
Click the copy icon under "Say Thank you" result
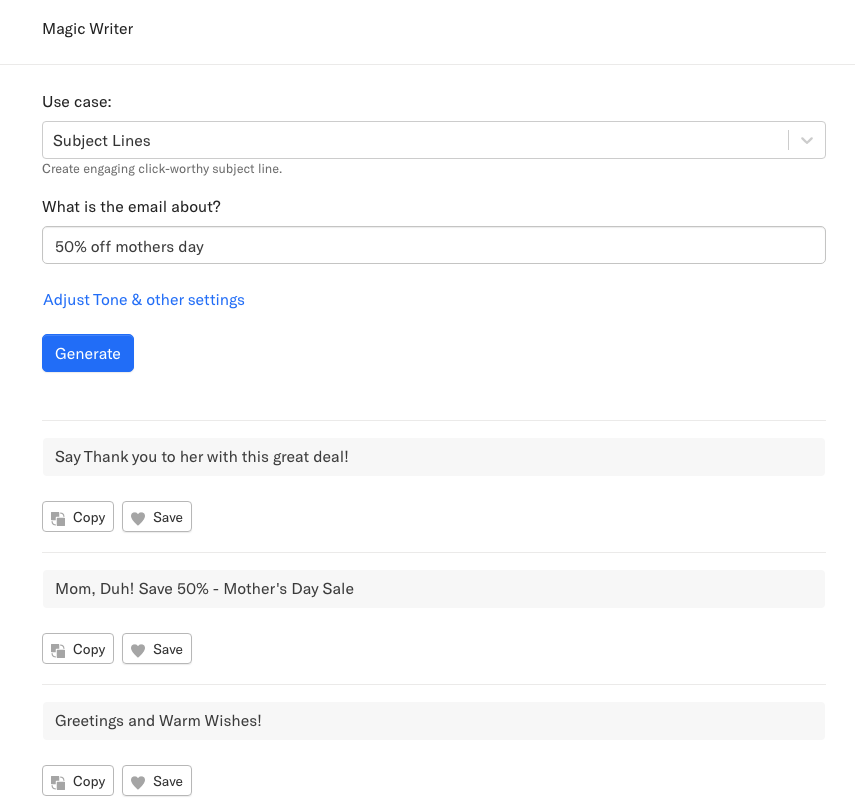coord(58,518)
